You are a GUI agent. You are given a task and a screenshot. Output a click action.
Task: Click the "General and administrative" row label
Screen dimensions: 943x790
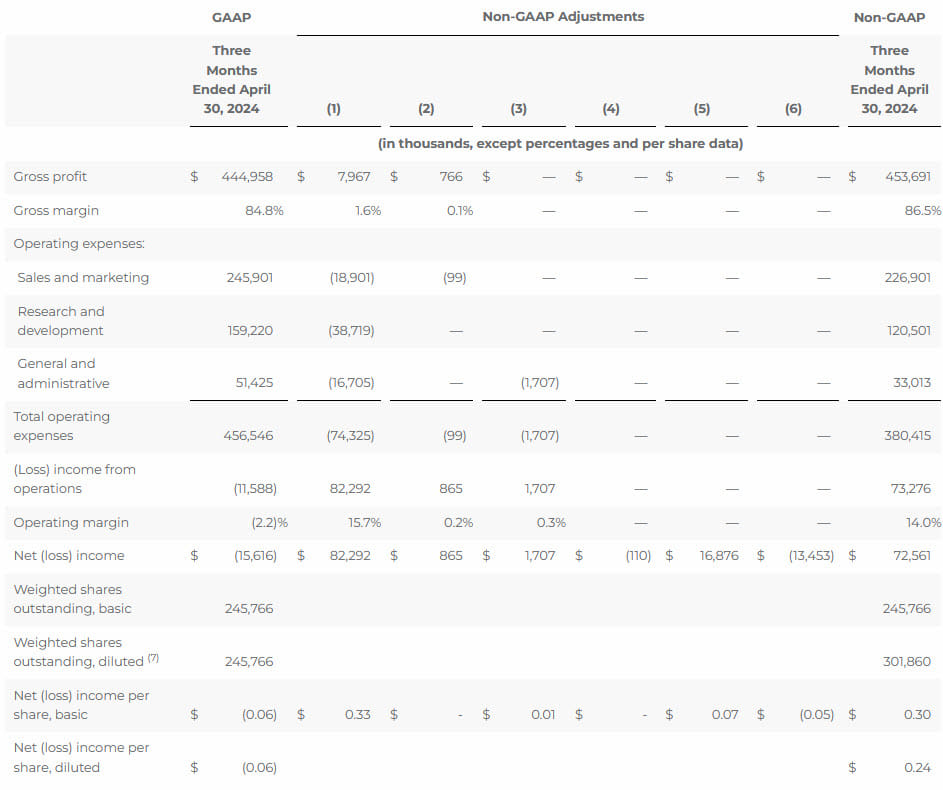pos(63,373)
